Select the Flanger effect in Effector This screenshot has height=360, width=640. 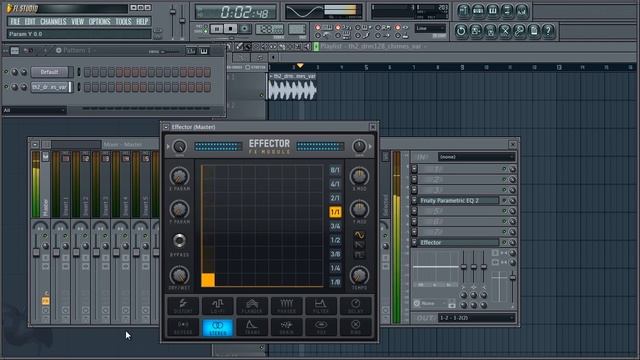[252, 306]
